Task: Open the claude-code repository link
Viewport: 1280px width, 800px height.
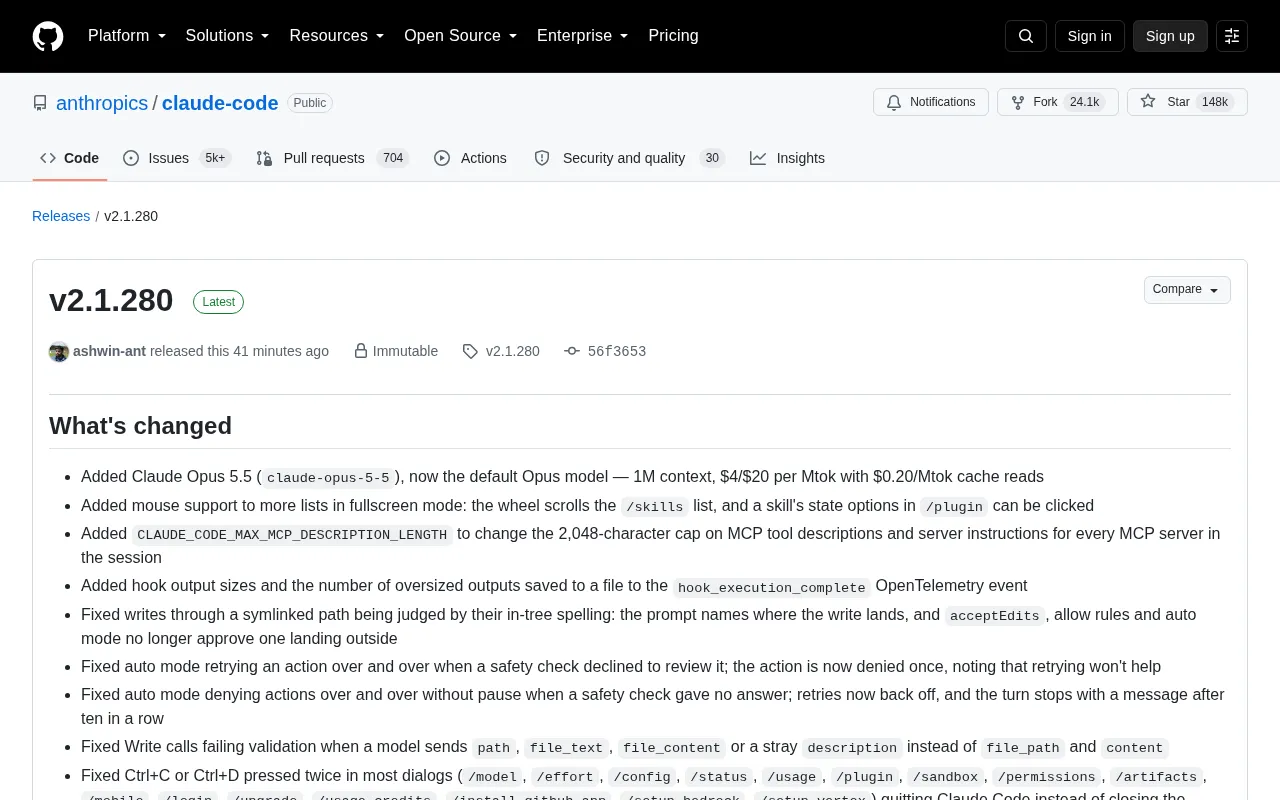Action: pos(220,103)
